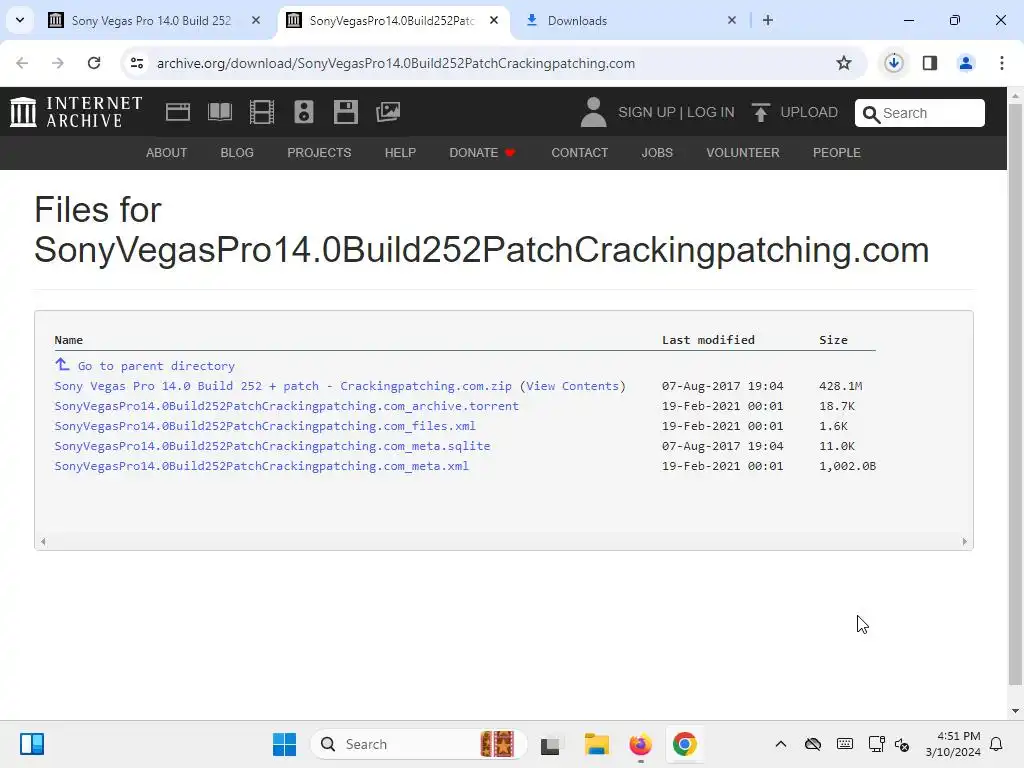The height and width of the screenshot is (768, 1024).
Task: Open Task View icon on taskbar
Action: [551, 744]
